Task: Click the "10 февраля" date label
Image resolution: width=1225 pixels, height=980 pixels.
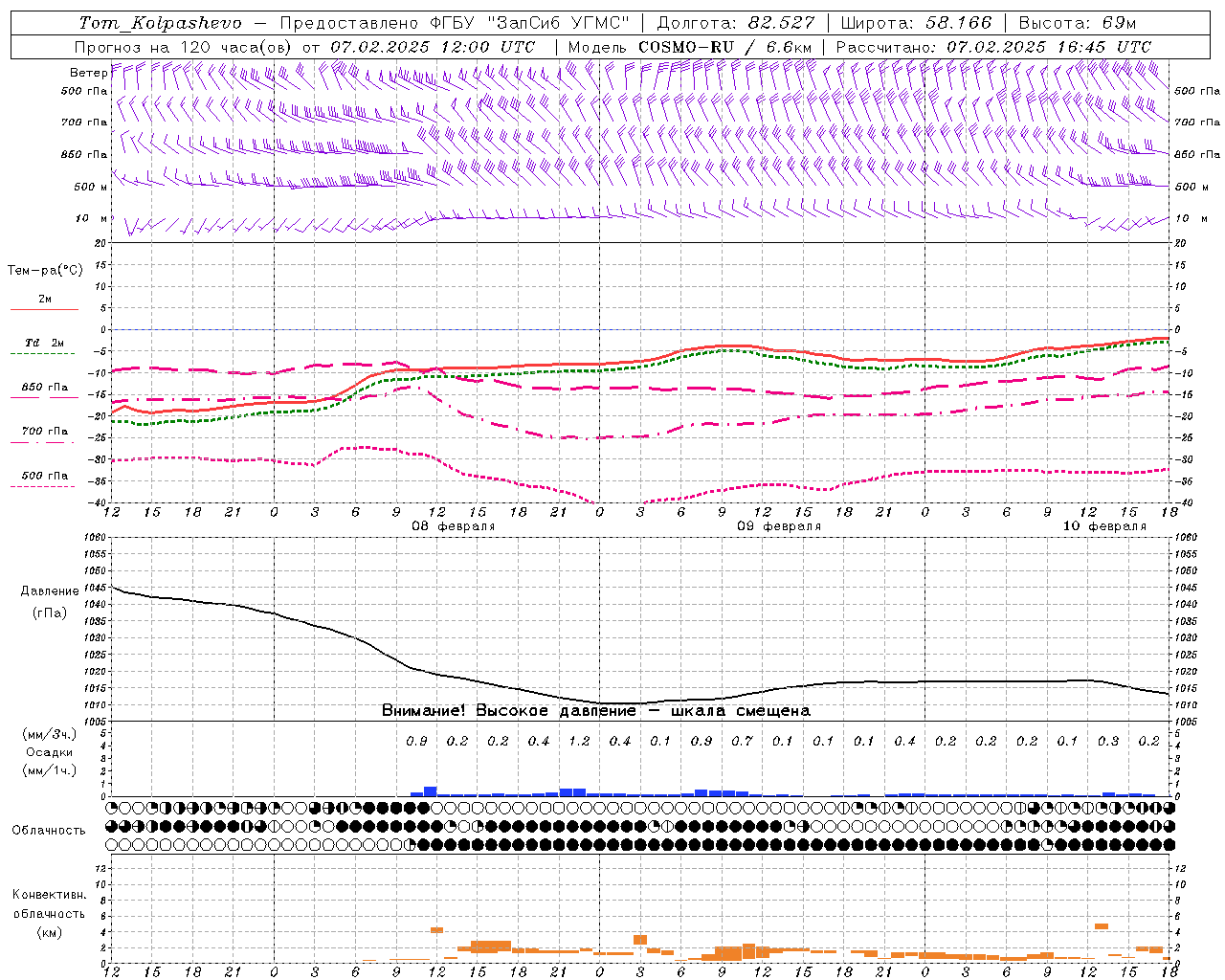Action: coord(1104,526)
